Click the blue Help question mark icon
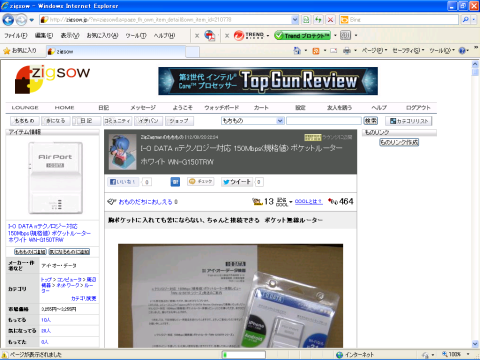480x360 pixels. (462, 51)
